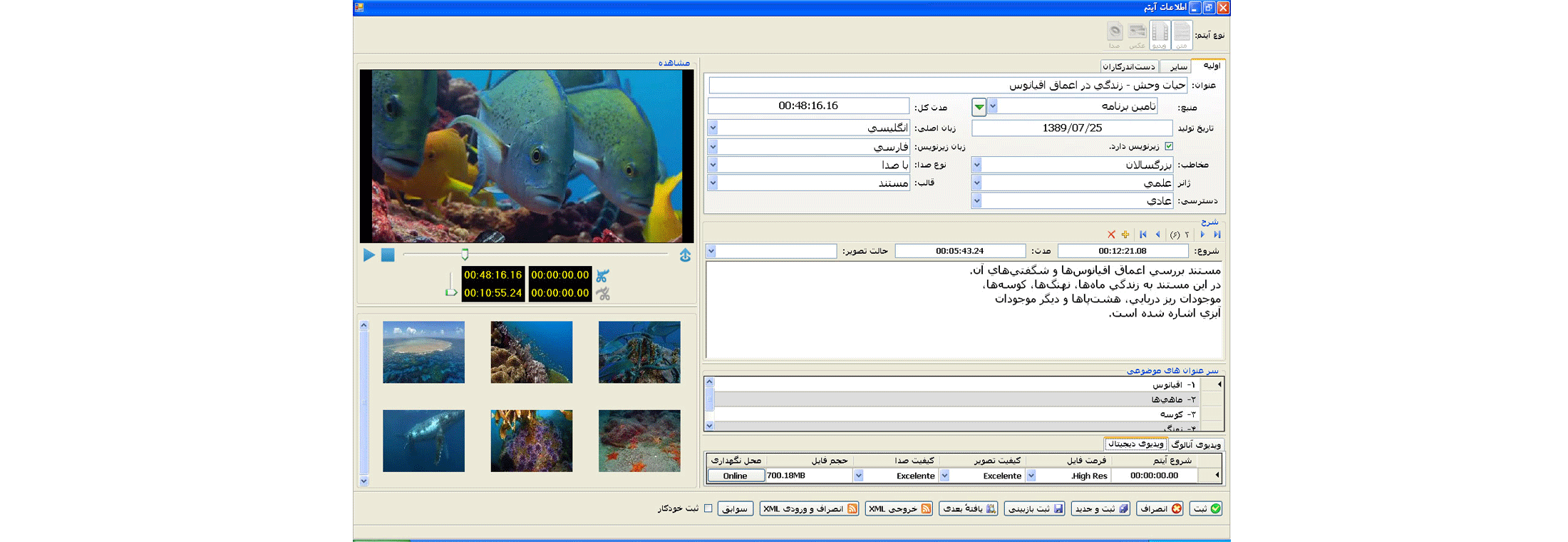1568x542 pixels.
Task: Click the gray scissors mark-out icon
Action: 603,293
